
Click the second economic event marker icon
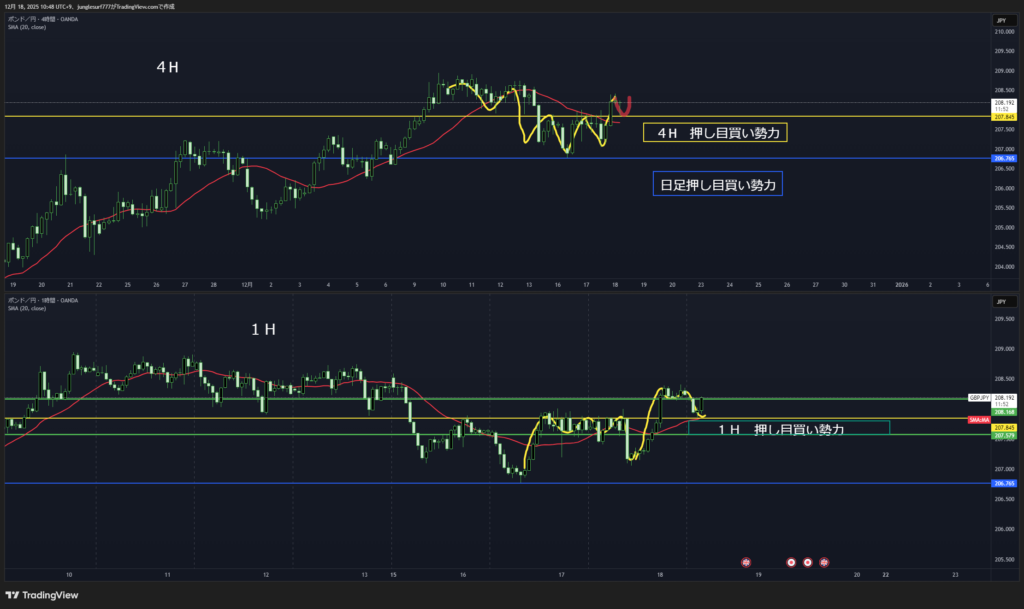point(792,562)
